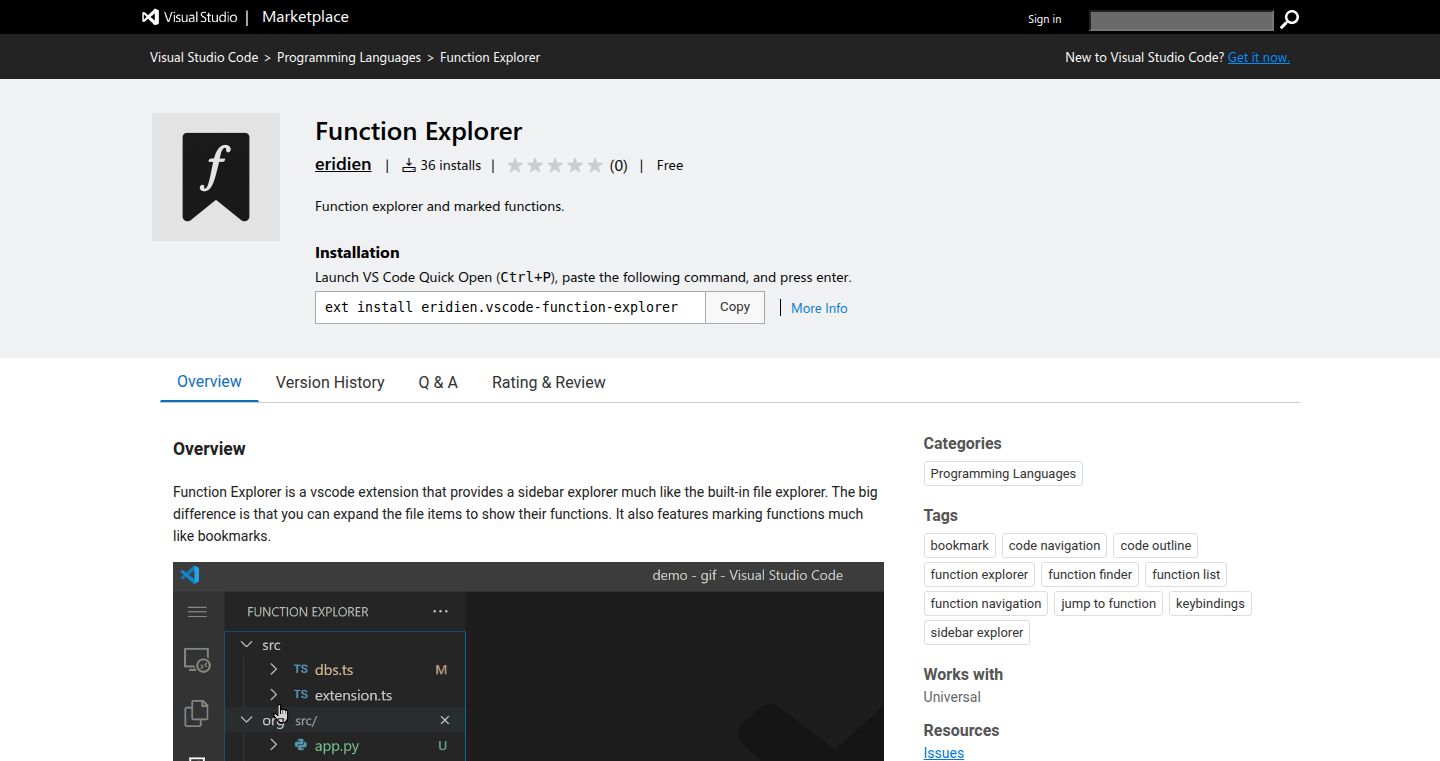Click Marketplace in header
This screenshot has height=761, width=1440.
[305, 17]
